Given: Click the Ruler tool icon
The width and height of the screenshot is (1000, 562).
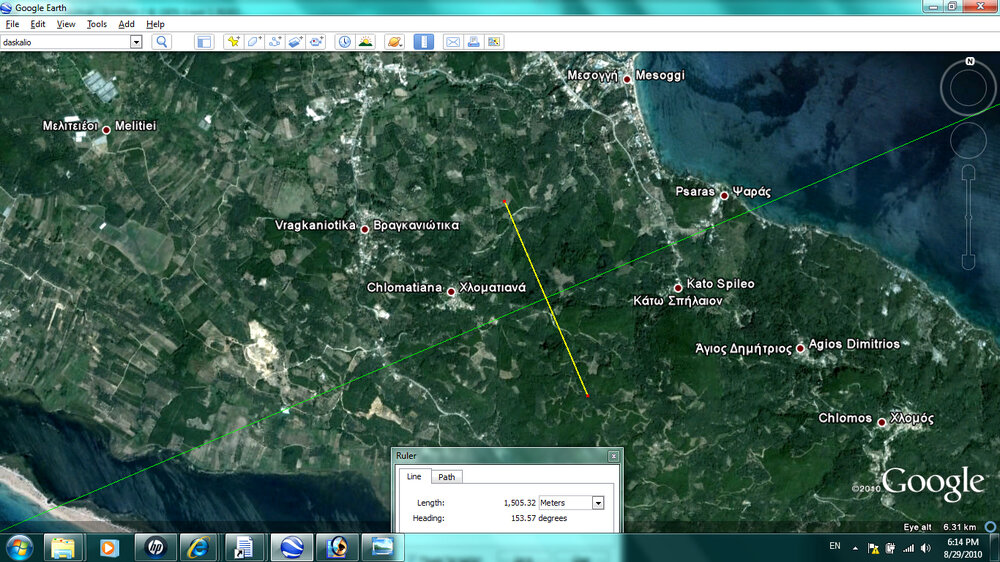Looking at the screenshot, I should point(423,42).
